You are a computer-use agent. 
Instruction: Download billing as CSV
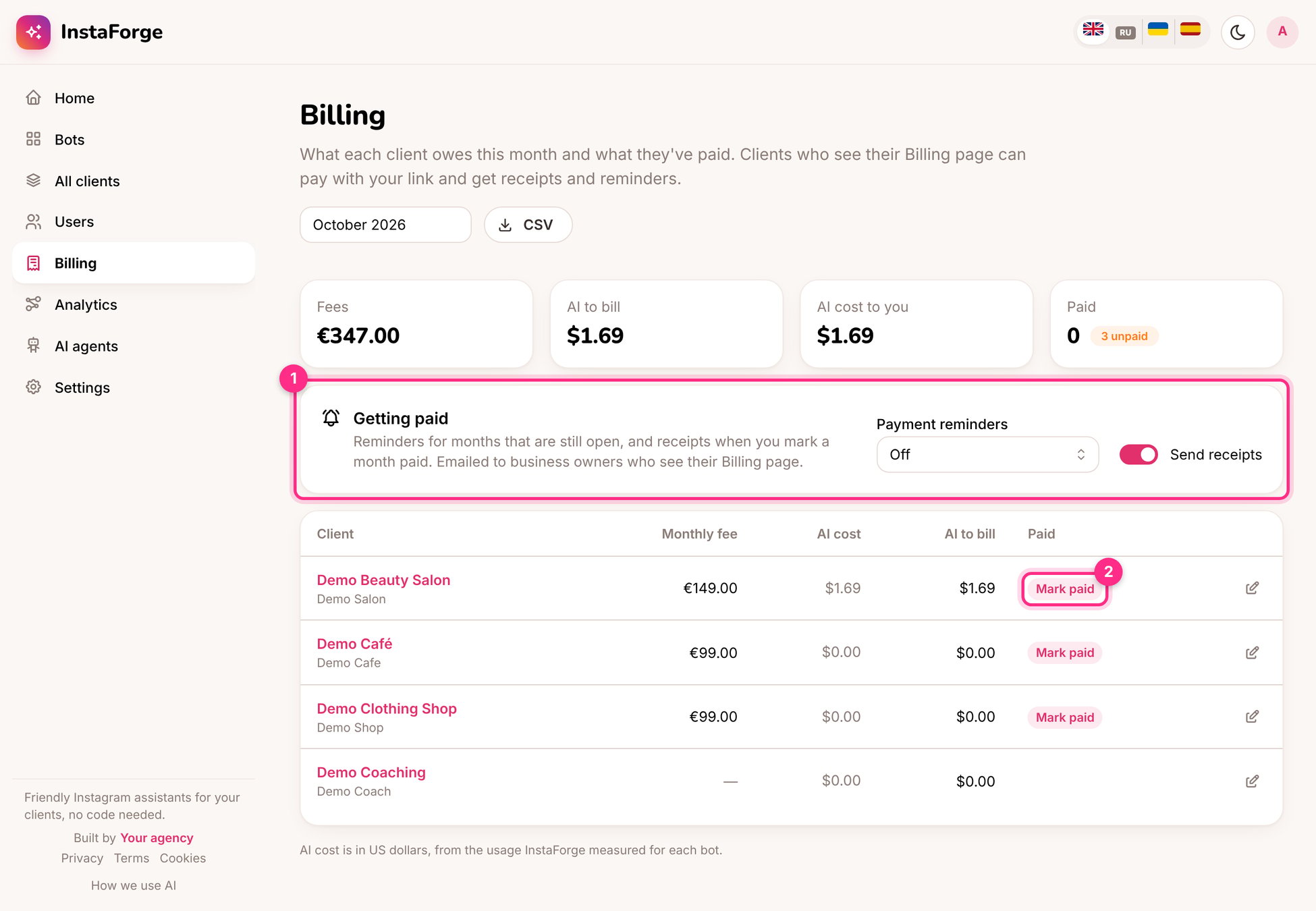click(x=528, y=225)
